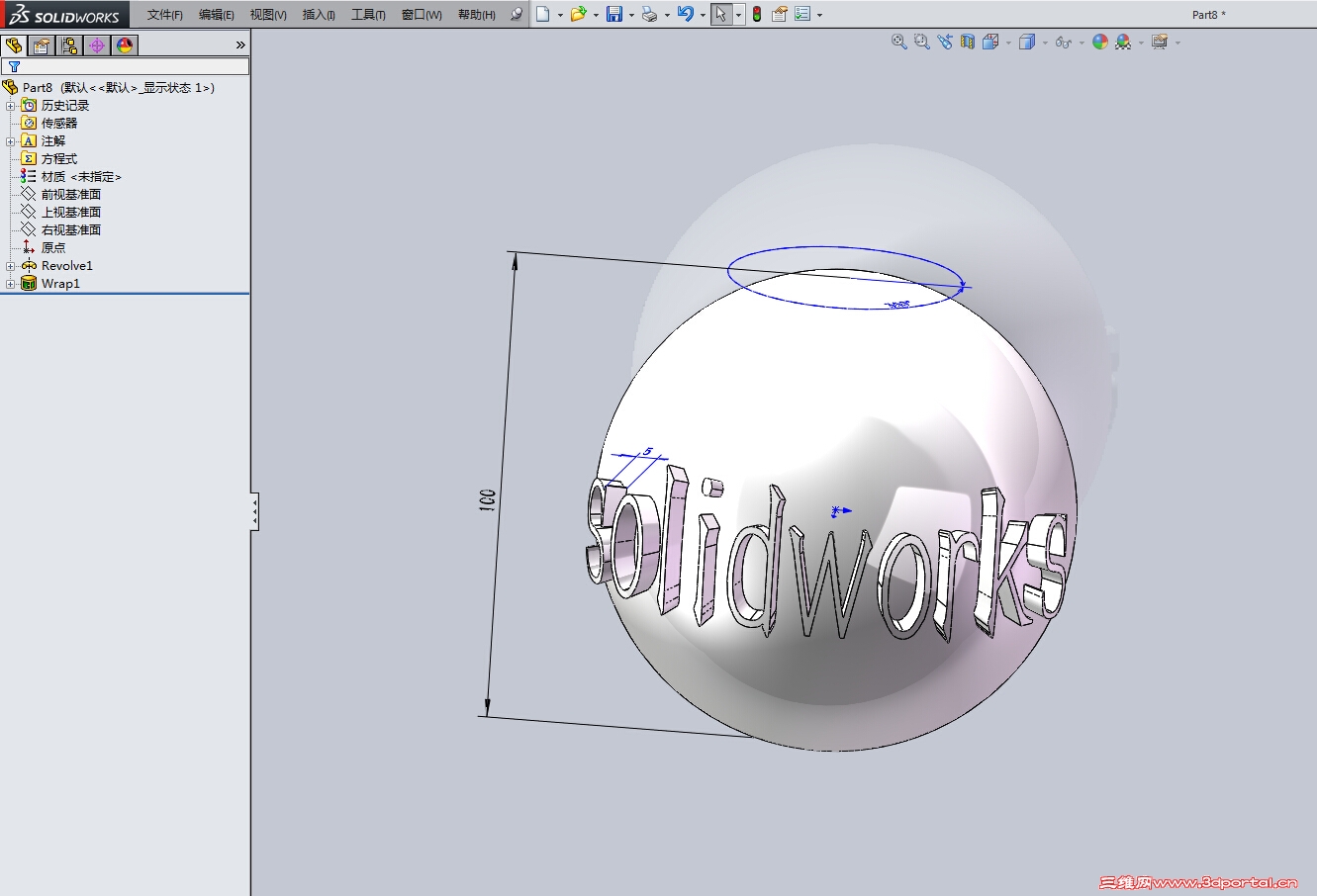The height and width of the screenshot is (896, 1317).
Task: Open the 文件(F) menu
Action: tap(165, 15)
